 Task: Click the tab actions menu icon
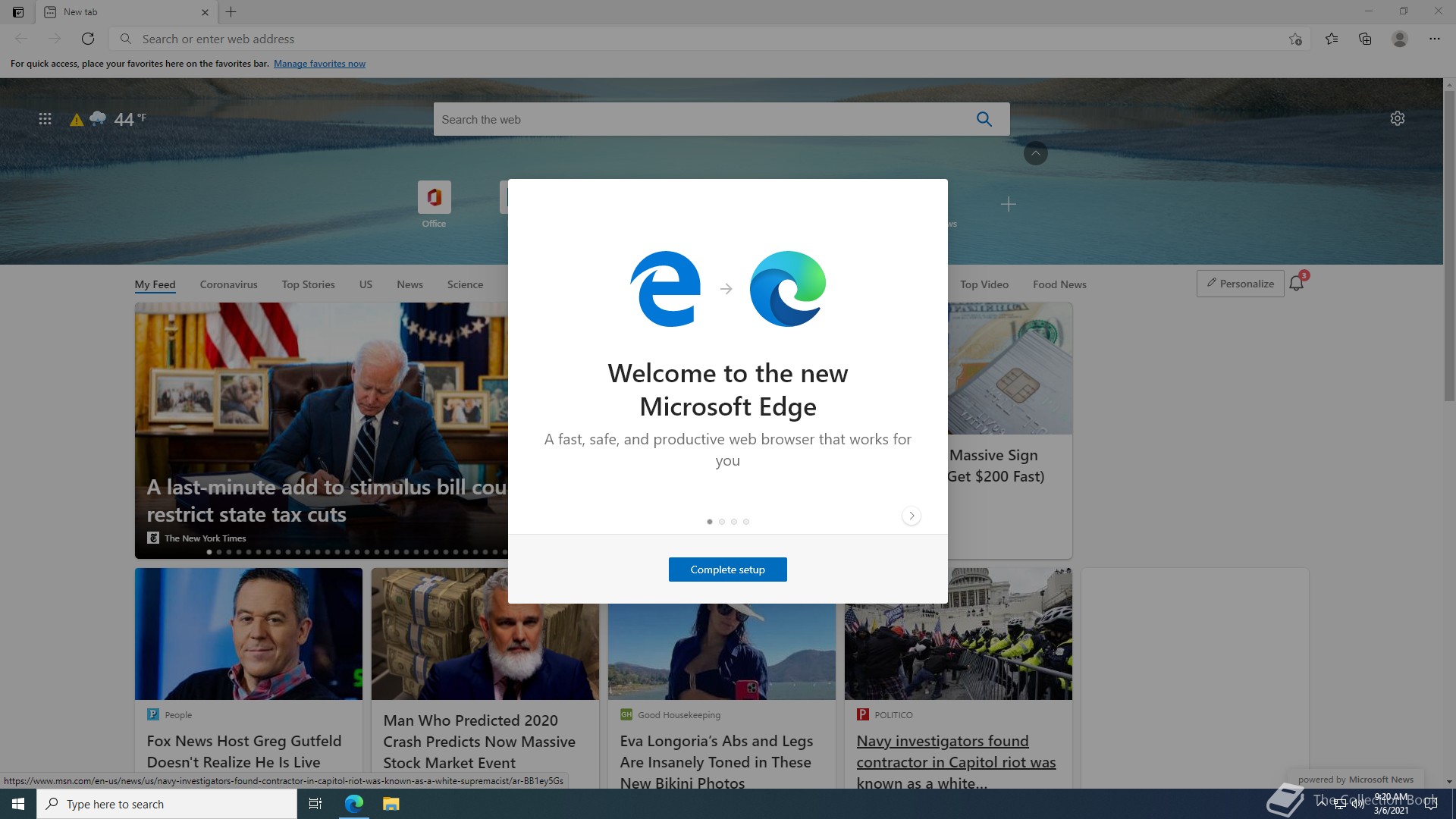click(18, 12)
